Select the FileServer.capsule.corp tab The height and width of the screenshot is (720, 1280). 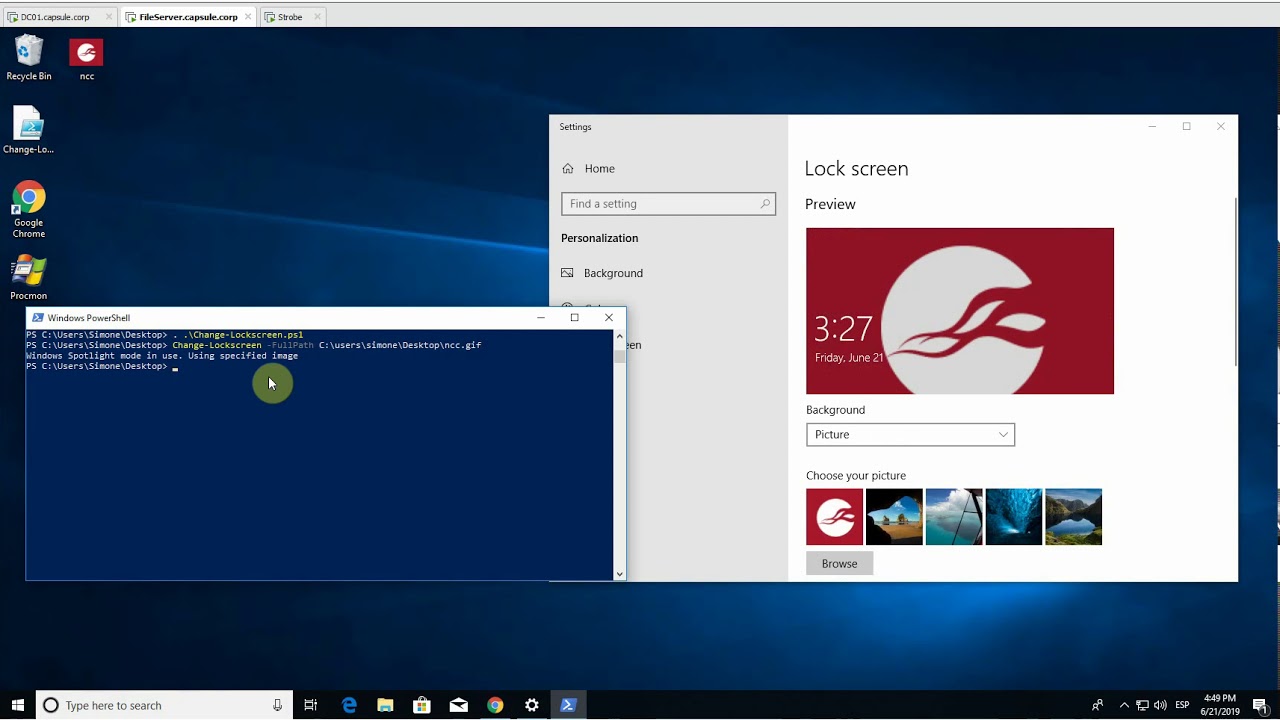(188, 17)
